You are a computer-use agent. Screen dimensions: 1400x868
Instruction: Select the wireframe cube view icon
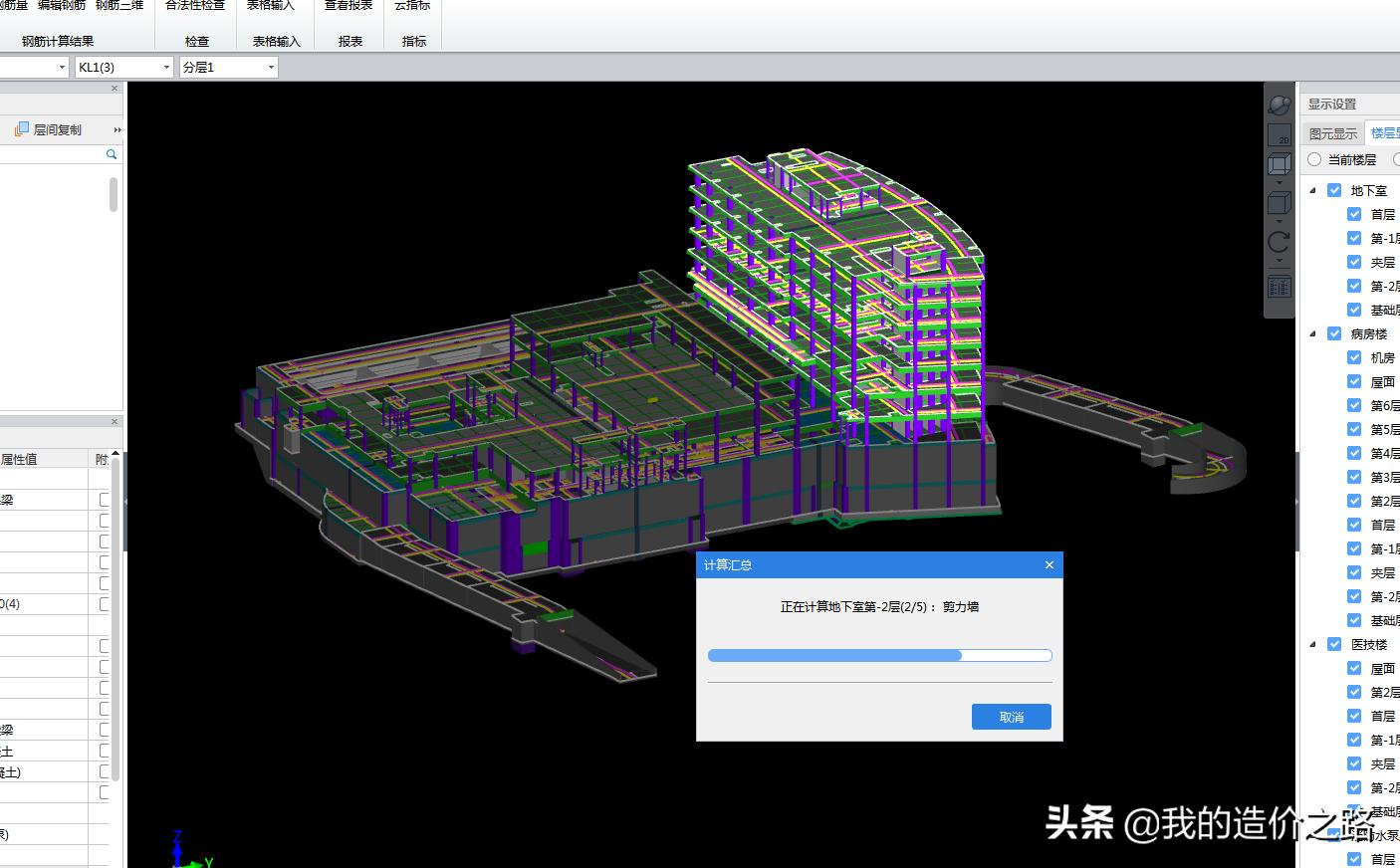click(1280, 163)
